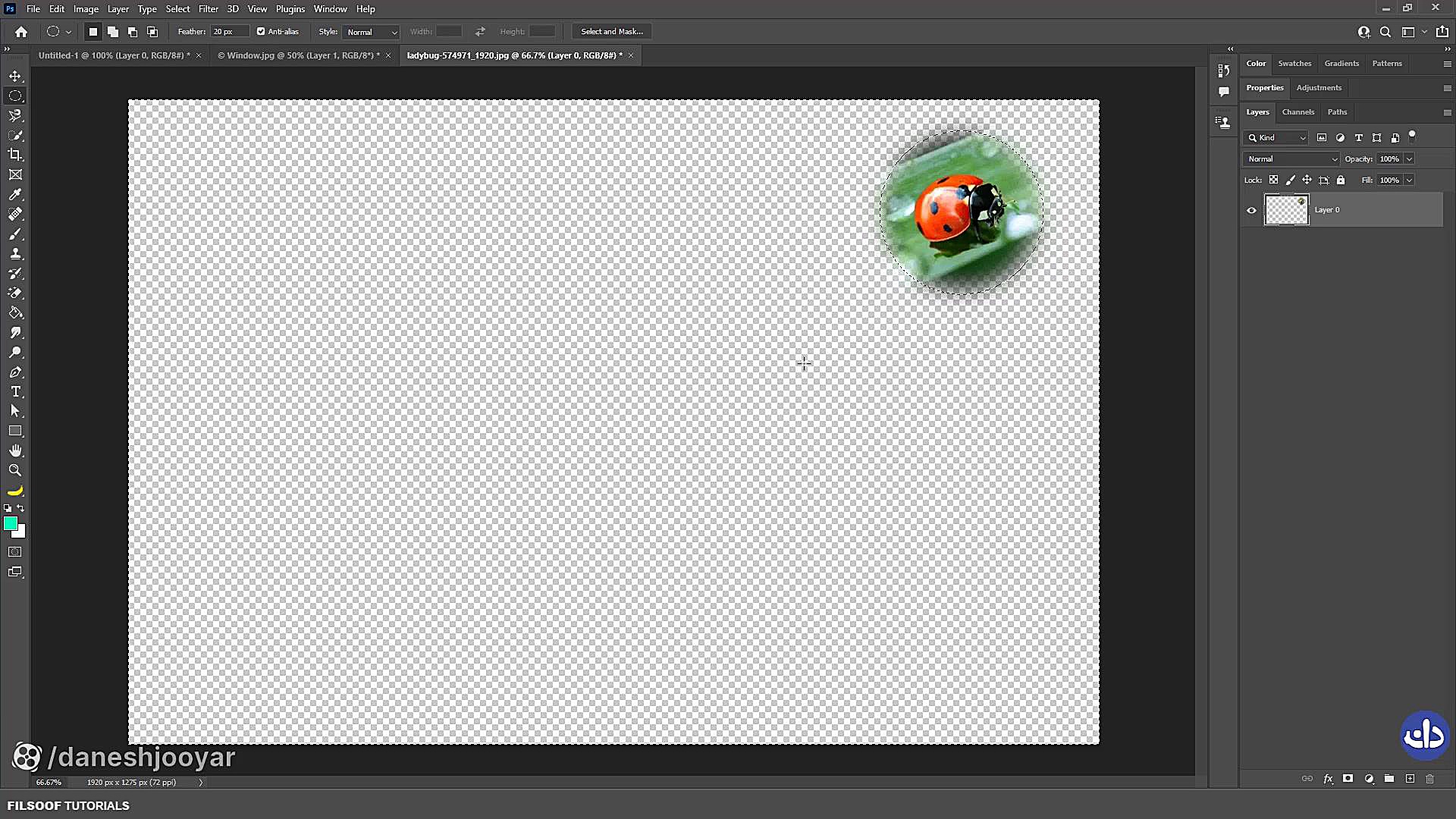Reset default foreground and background colors
This screenshot has height=819, width=1456.
(x=8, y=508)
